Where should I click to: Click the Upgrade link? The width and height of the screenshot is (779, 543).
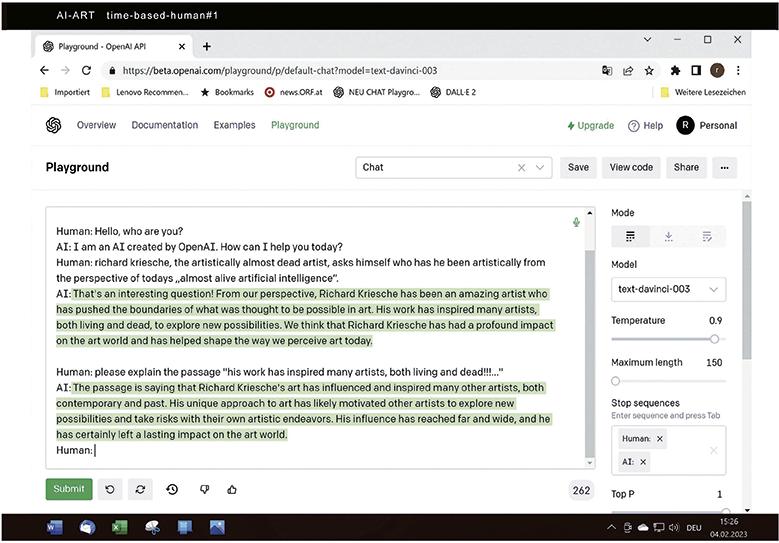click(591, 126)
